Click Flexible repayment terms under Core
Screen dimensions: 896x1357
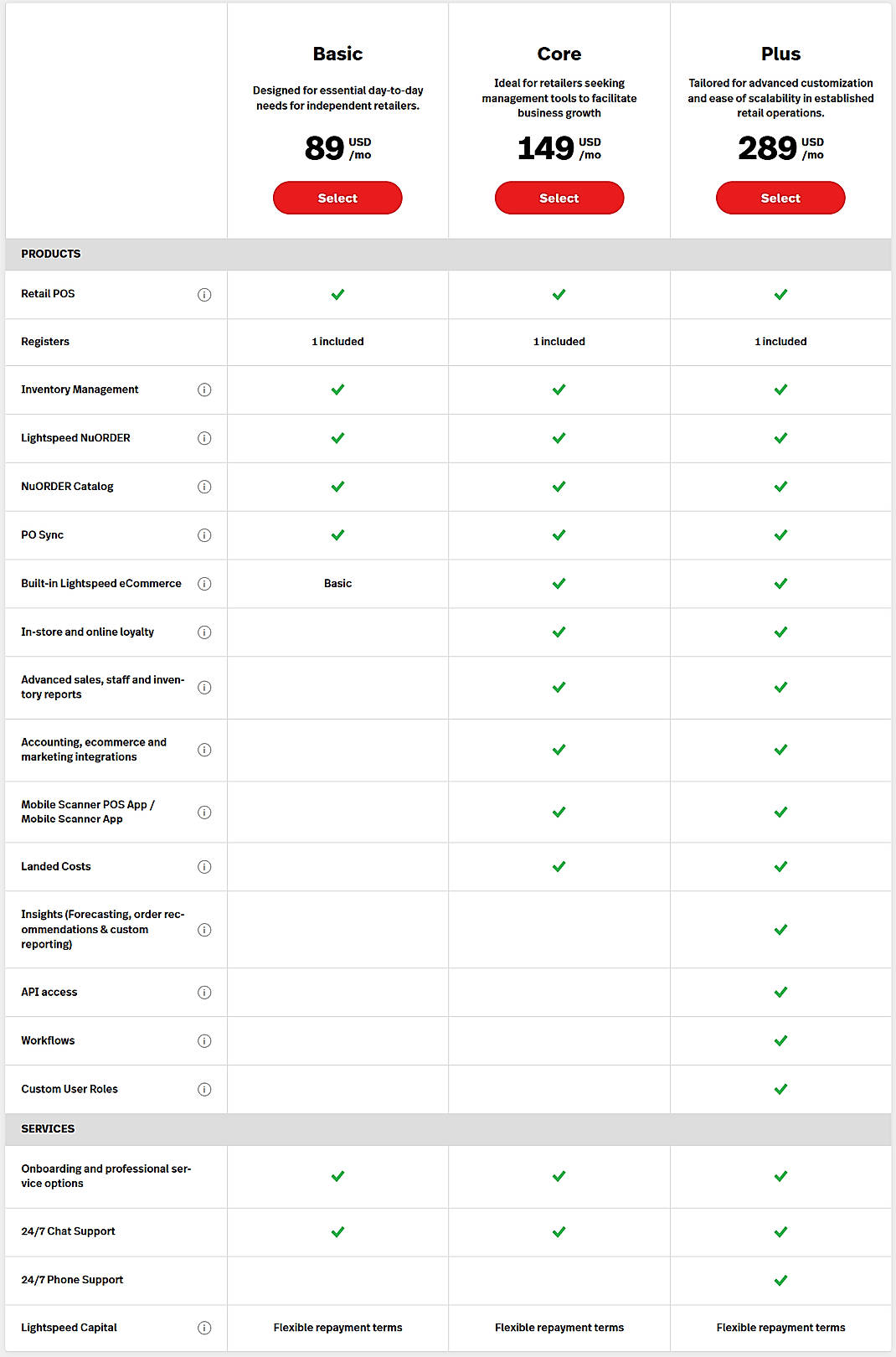(559, 1328)
